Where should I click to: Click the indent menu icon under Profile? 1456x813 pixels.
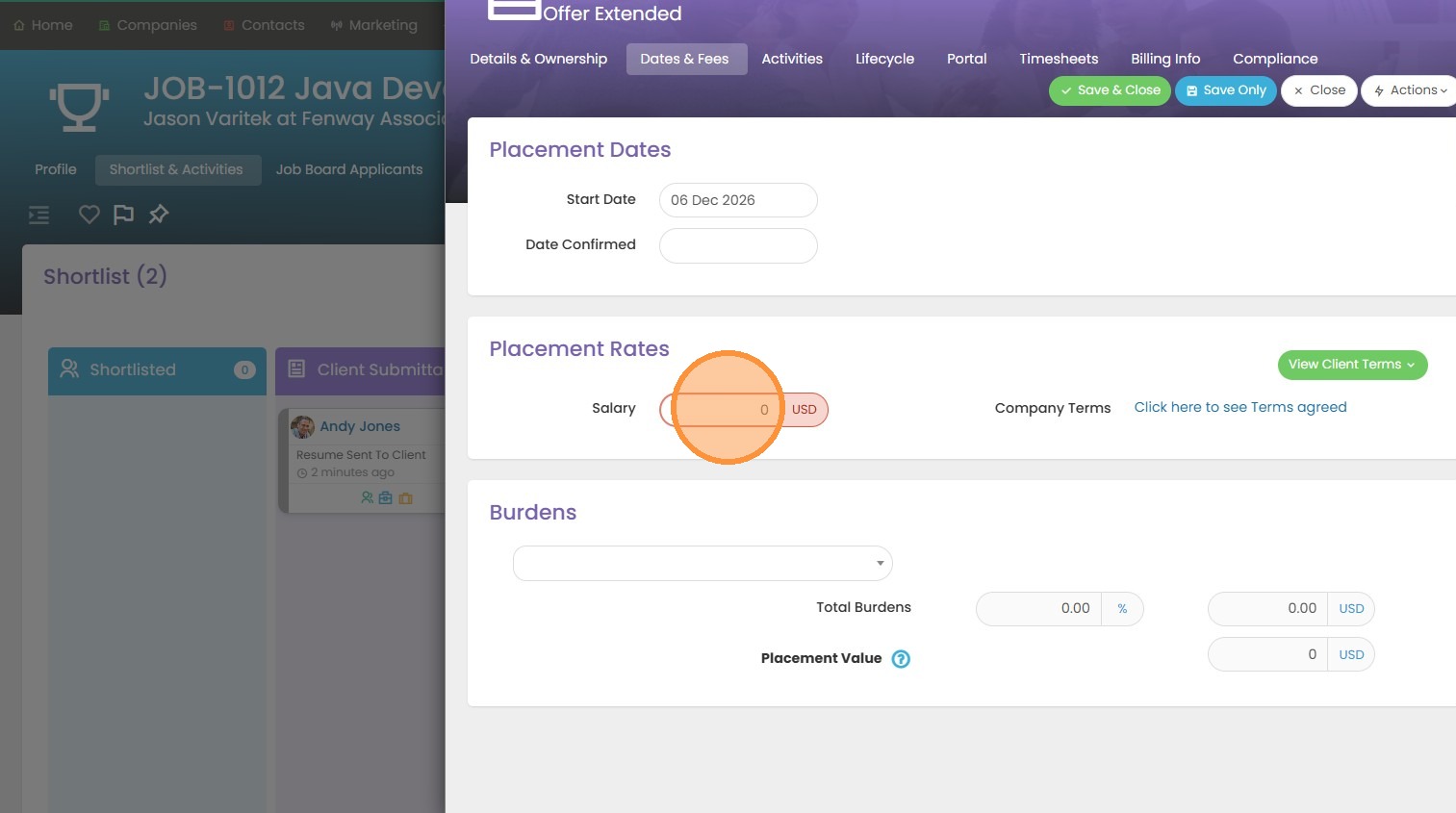coord(38,215)
